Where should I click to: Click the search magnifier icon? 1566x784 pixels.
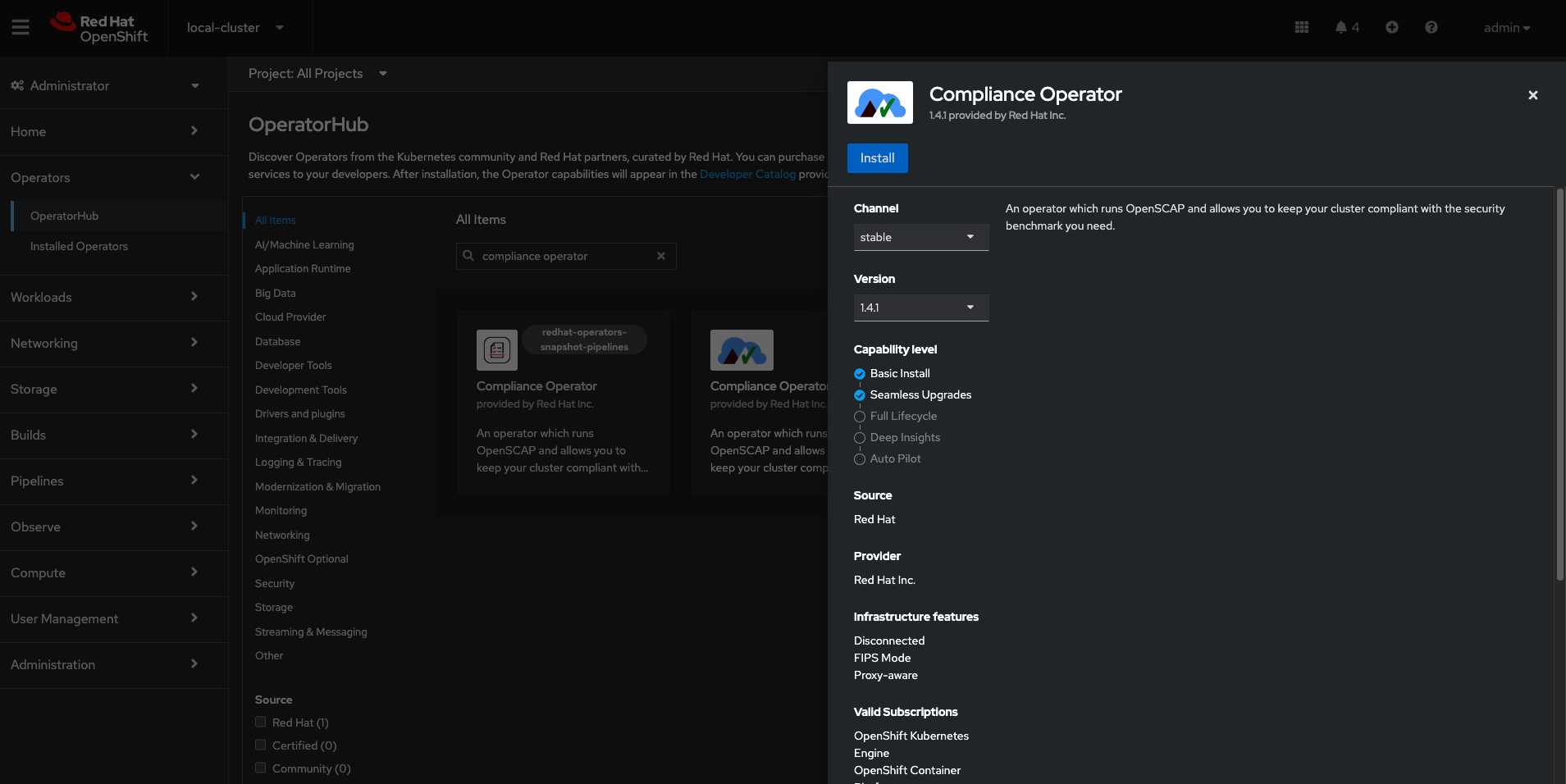(468, 256)
